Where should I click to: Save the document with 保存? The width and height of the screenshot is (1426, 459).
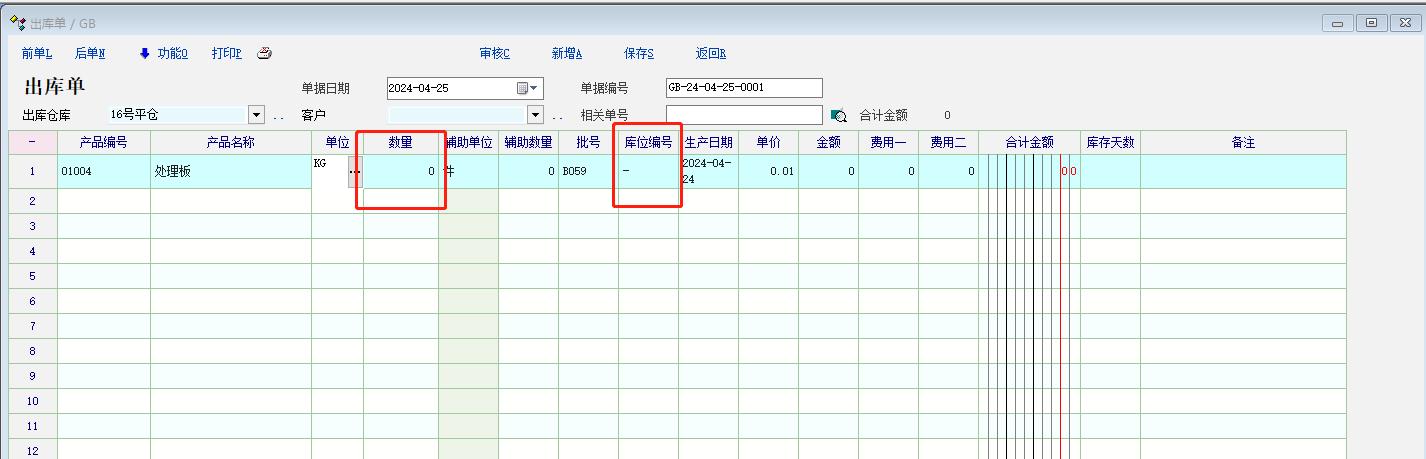tap(638, 54)
